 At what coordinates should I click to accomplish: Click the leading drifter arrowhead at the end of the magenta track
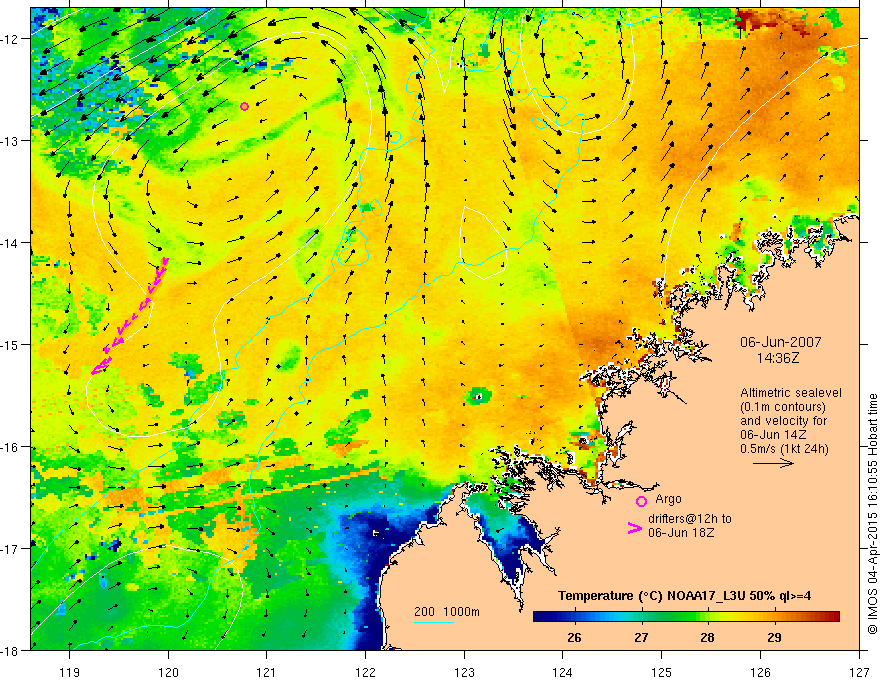(x=98, y=370)
